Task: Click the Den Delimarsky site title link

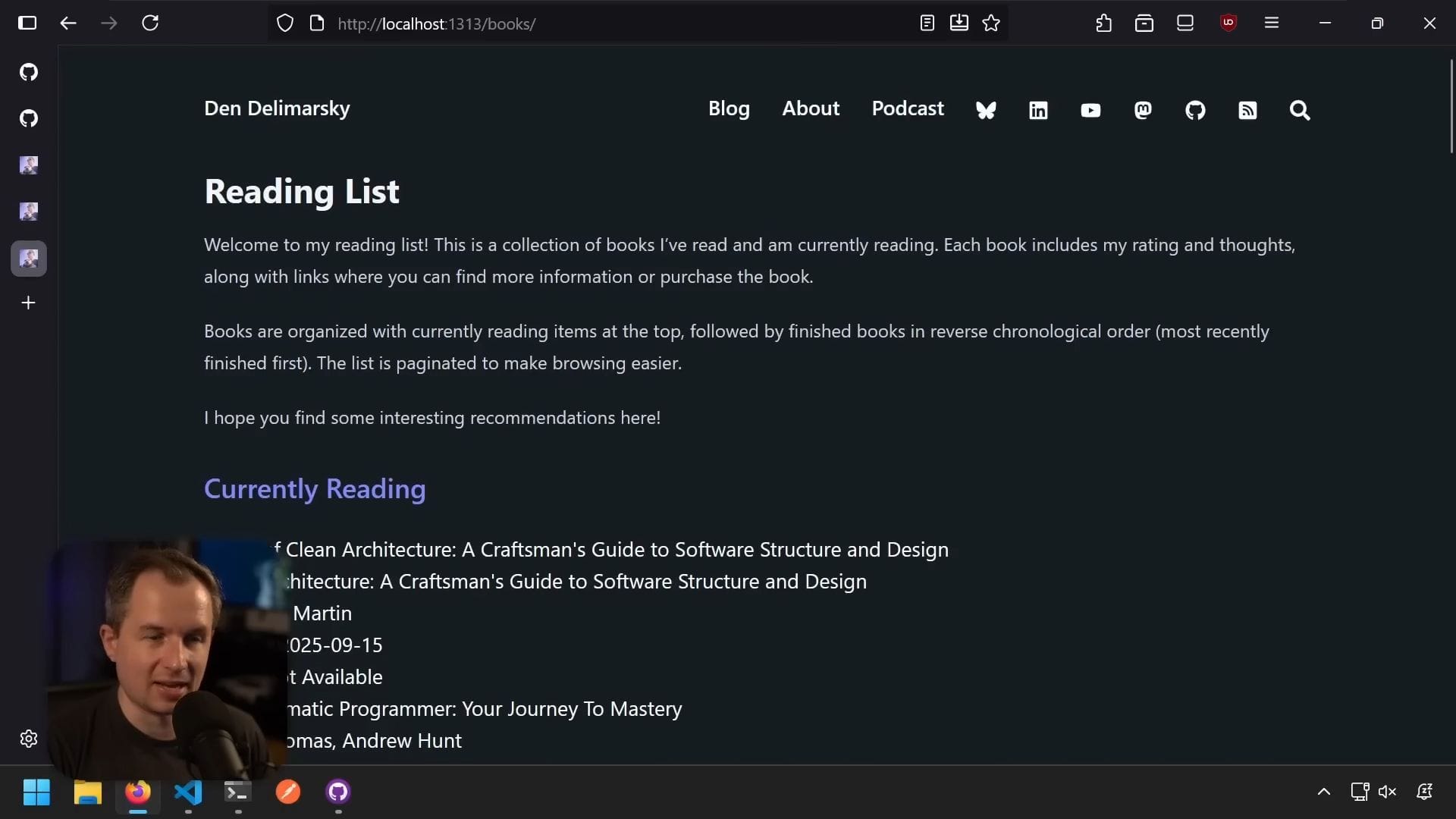Action: click(277, 108)
